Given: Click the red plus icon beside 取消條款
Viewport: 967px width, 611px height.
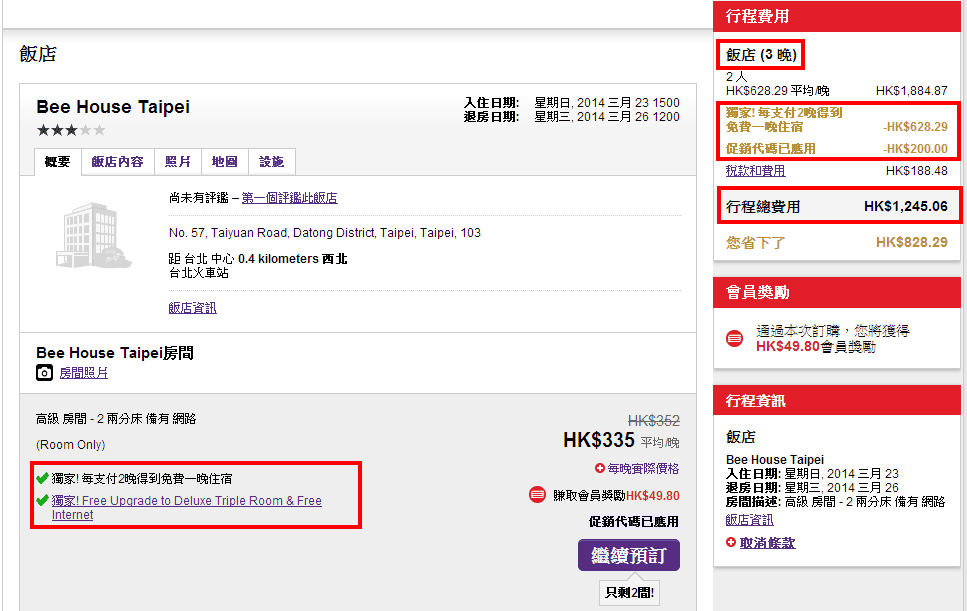Looking at the screenshot, I should 731,542.
